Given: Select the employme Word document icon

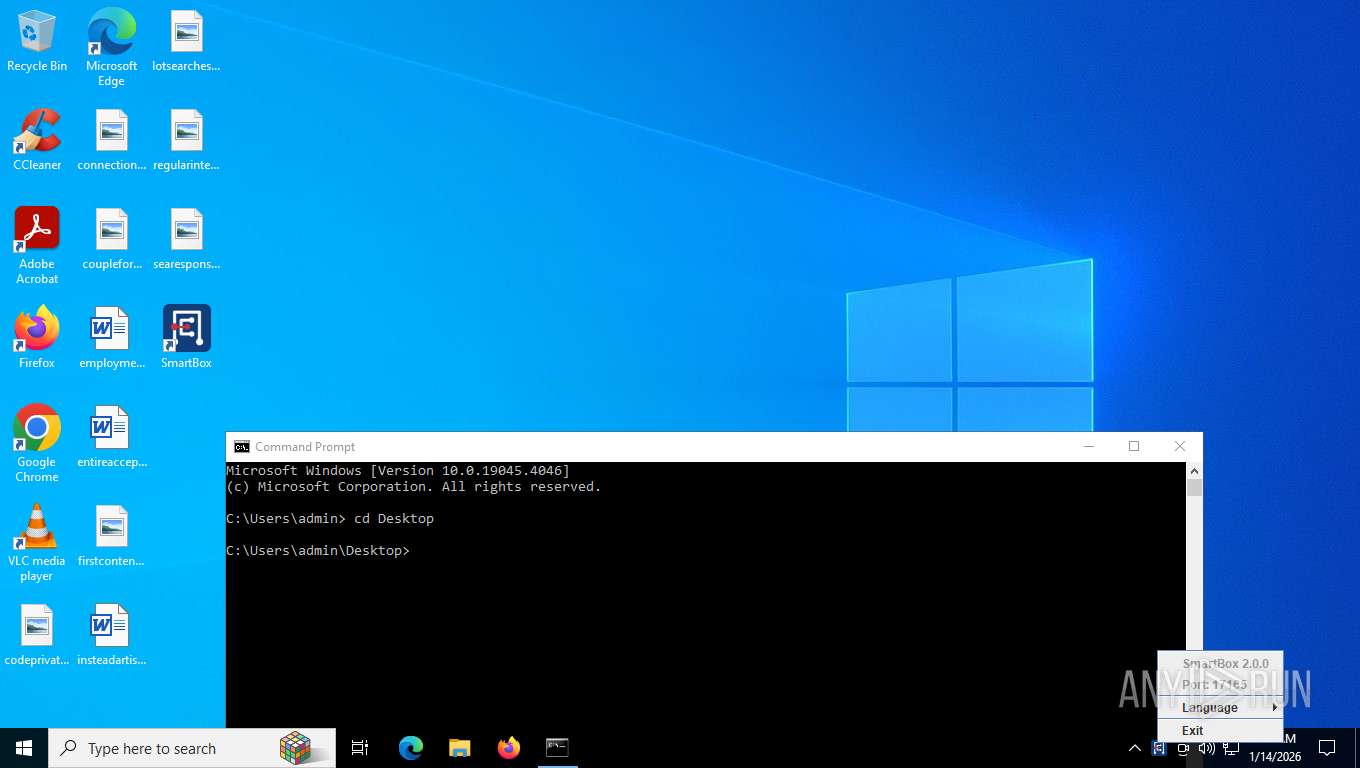Looking at the screenshot, I should click(x=111, y=338).
